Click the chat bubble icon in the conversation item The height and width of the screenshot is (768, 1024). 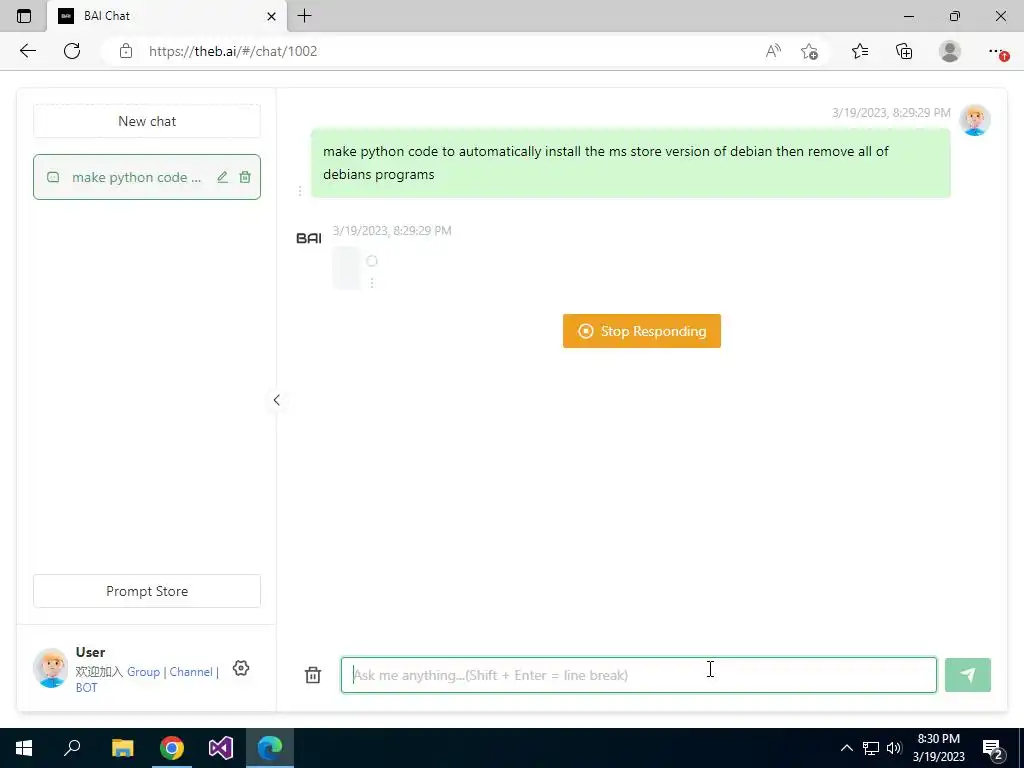[53, 177]
